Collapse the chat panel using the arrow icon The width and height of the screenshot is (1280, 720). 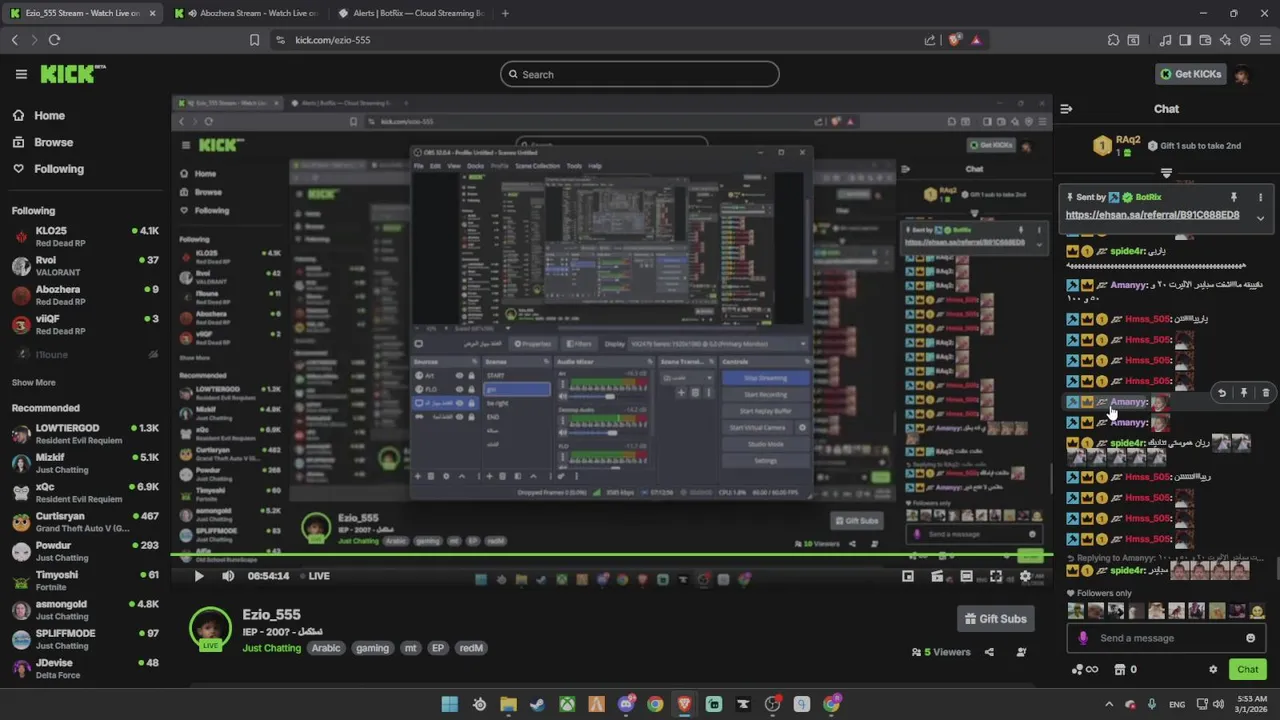tap(1066, 109)
